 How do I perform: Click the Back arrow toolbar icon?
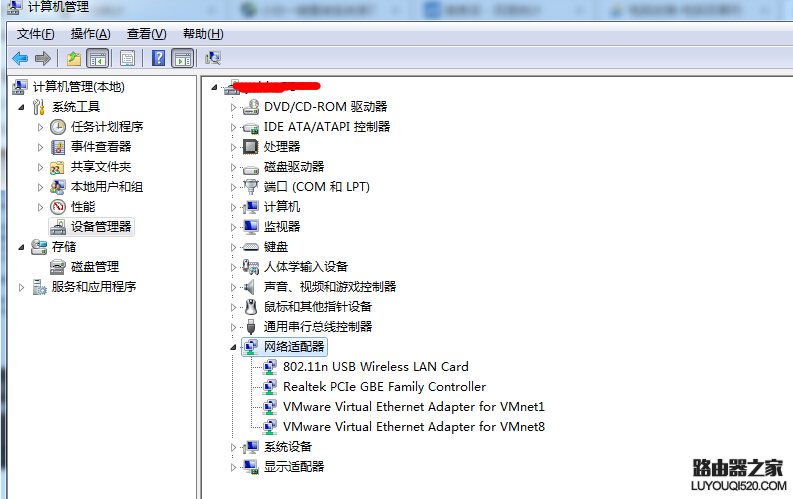click(20, 59)
